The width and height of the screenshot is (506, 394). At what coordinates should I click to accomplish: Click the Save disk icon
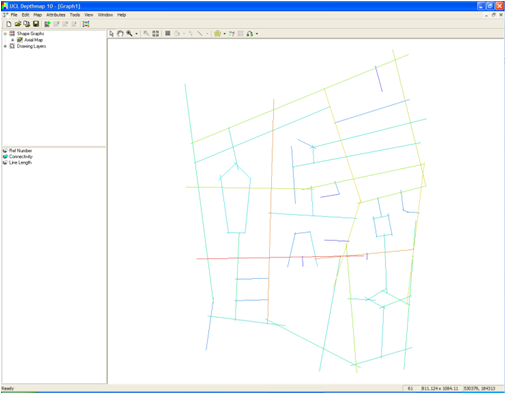36,24
